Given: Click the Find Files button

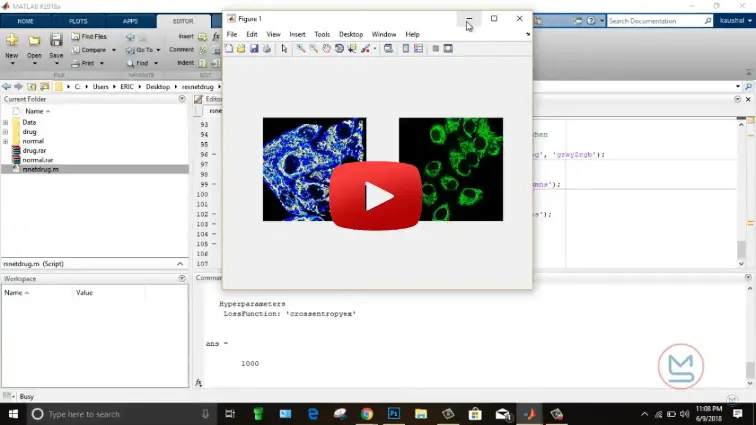Looking at the screenshot, I should click(x=89, y=37).
